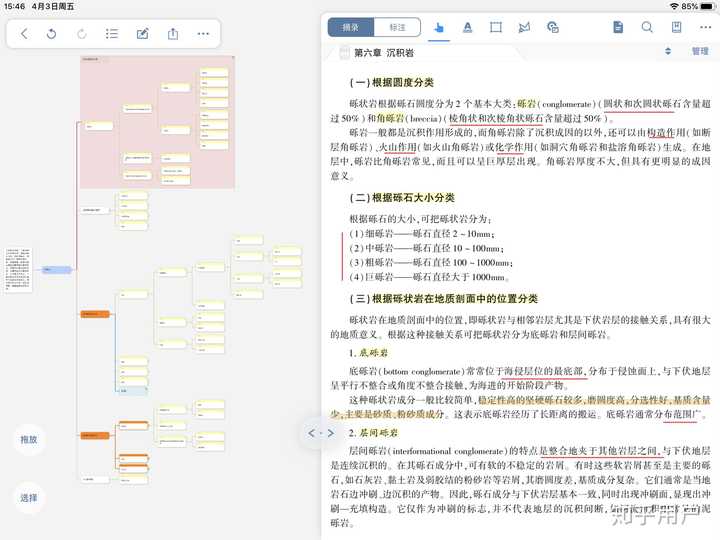720x540 pixels.
Task: Select the blue mind map node
Action: coord(57,270)
